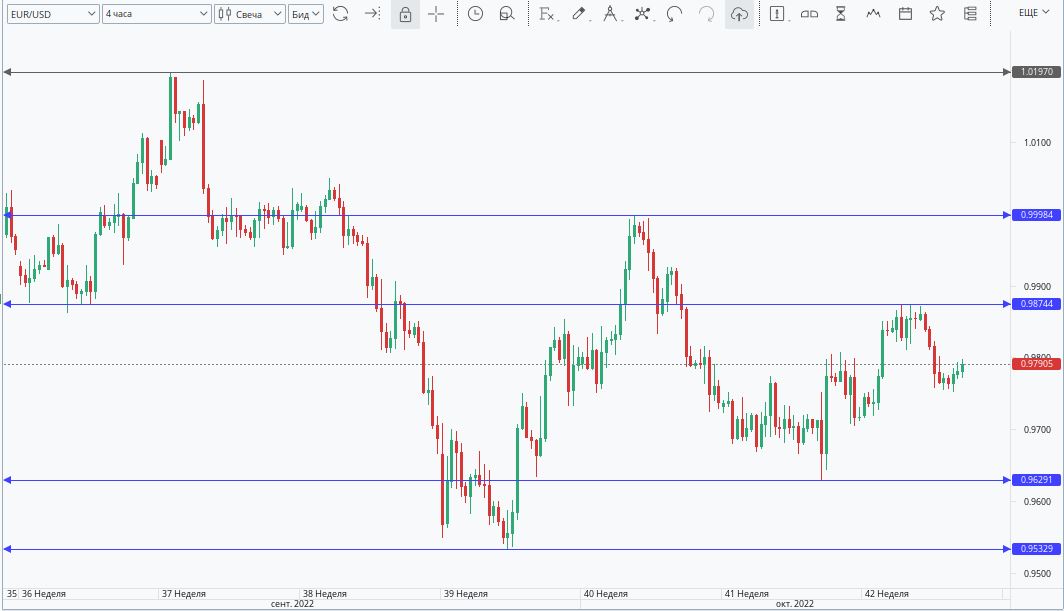
Task: Select the 0.98744 blue level price label
Action: tap(1036, 304)
